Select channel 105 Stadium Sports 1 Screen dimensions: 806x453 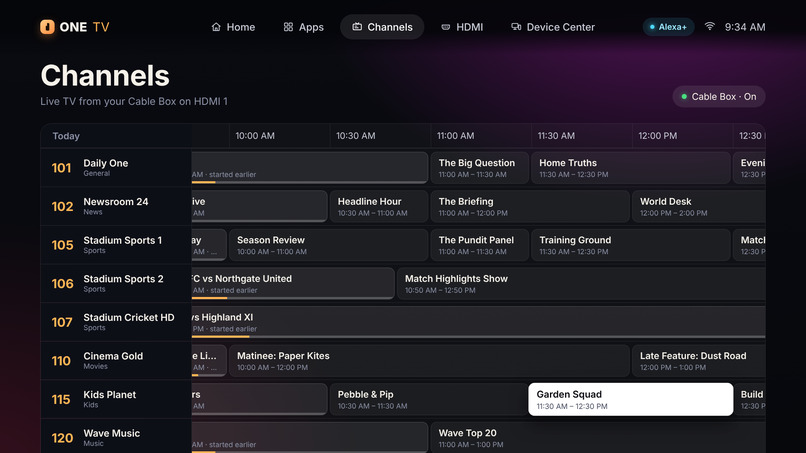pos(116,245)
